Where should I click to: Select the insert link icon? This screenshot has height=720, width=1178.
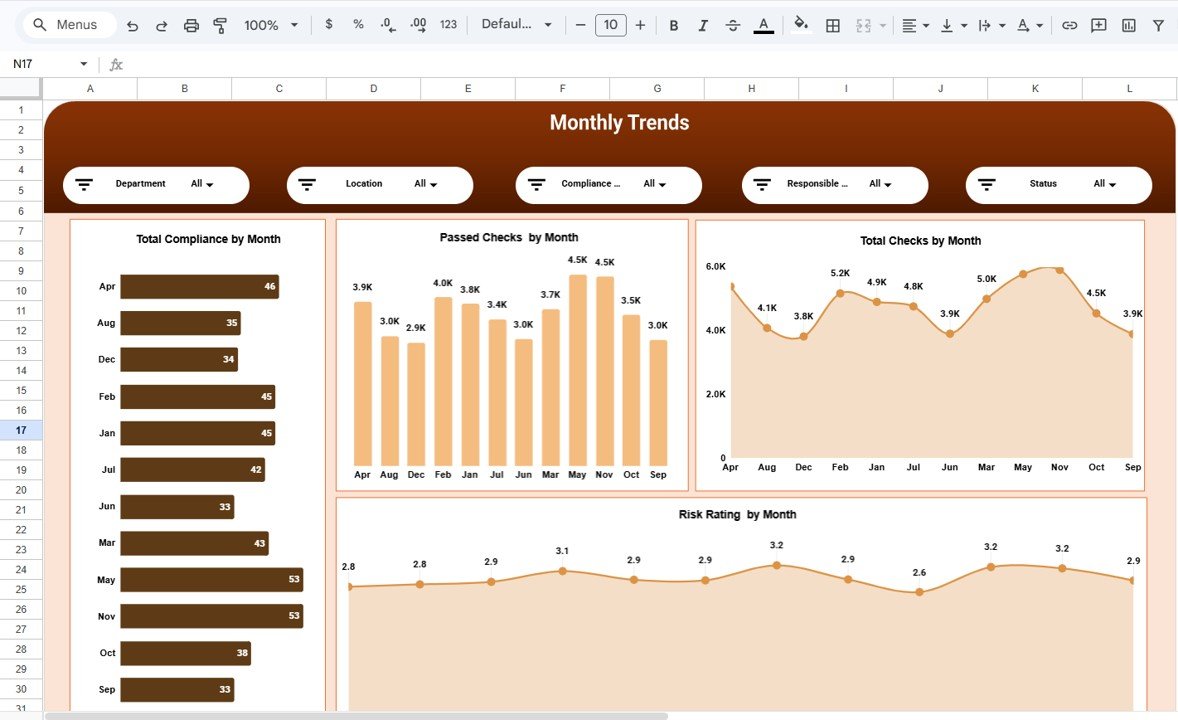pyautogui.click(x=1069, y=24)
